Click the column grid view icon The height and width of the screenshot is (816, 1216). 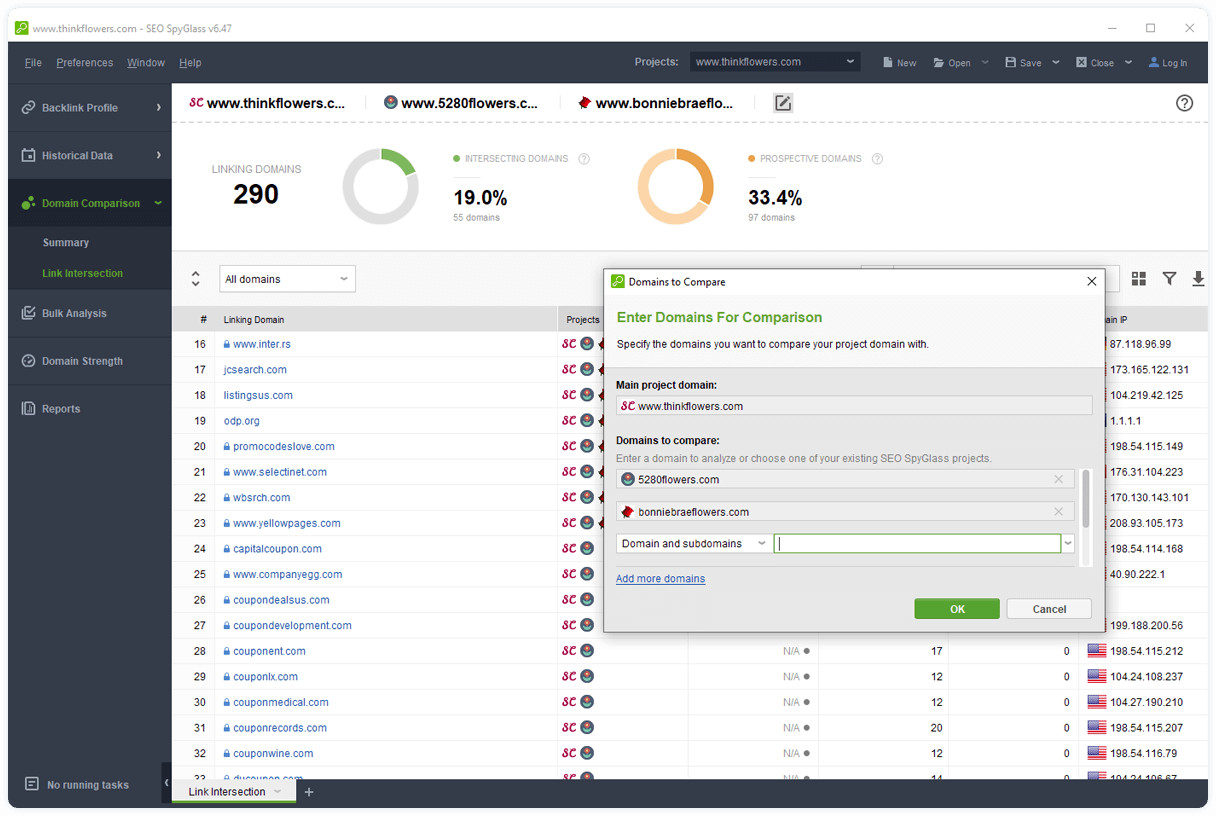pyautogui.click(x=1138, y=279)
